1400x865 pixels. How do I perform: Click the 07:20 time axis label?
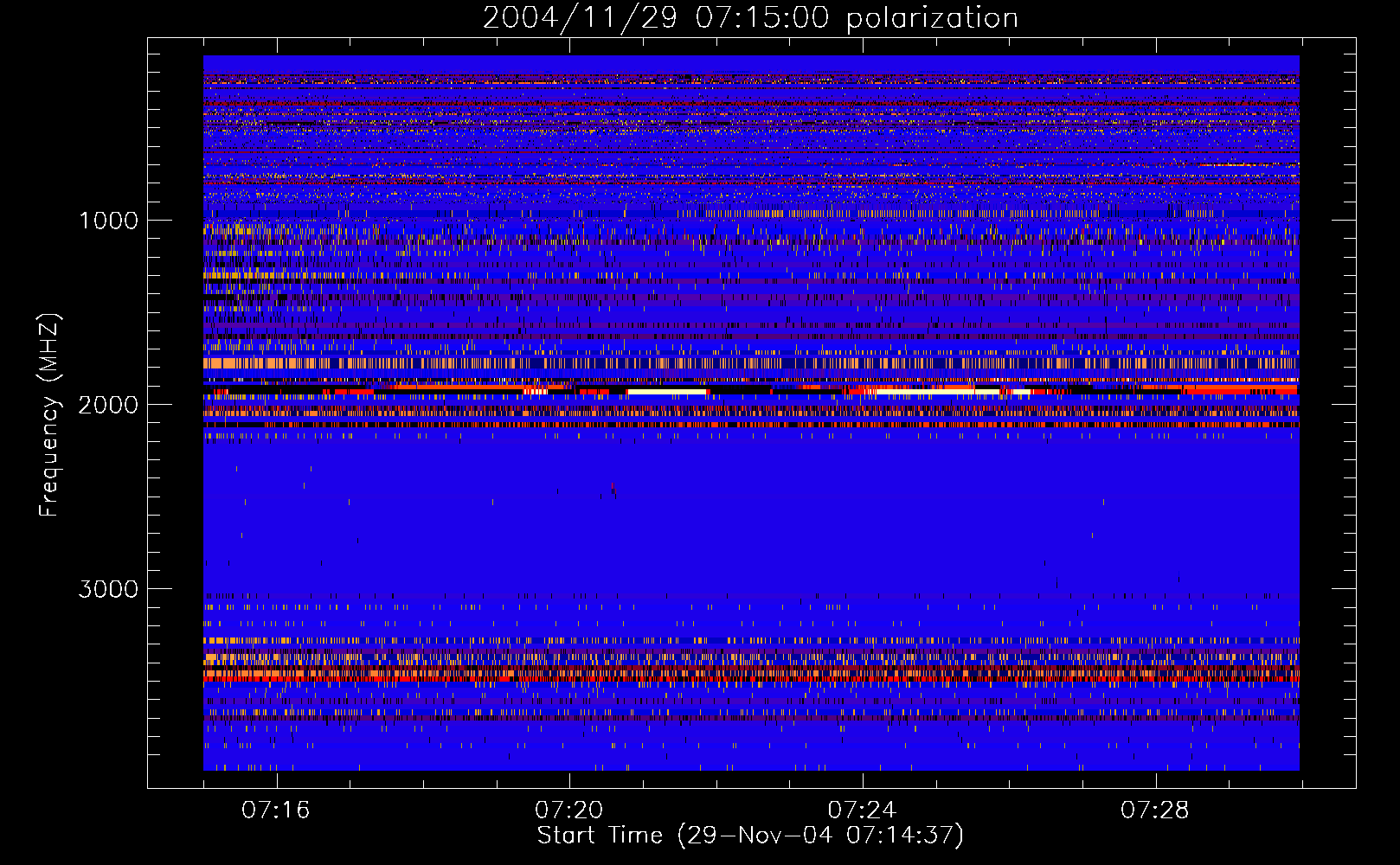569,811
